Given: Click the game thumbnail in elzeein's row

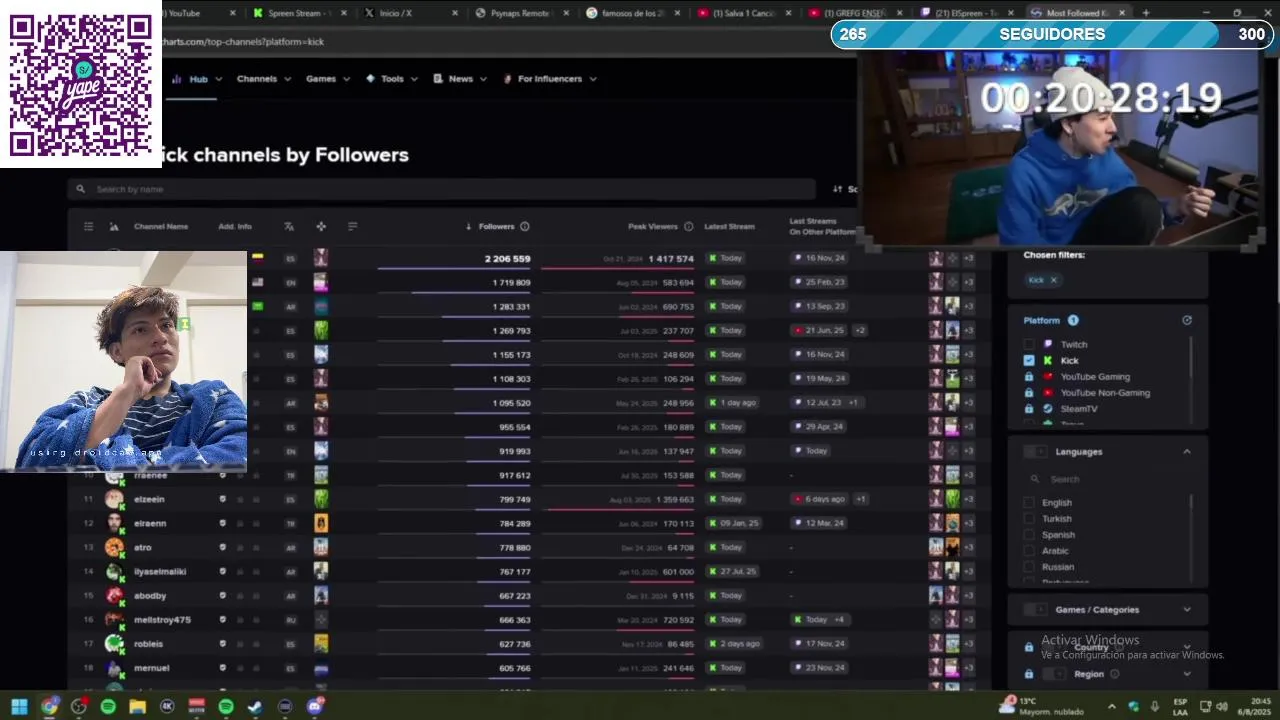Looking at the screenshot, I should pyautogui.click(x=321, y=499).
